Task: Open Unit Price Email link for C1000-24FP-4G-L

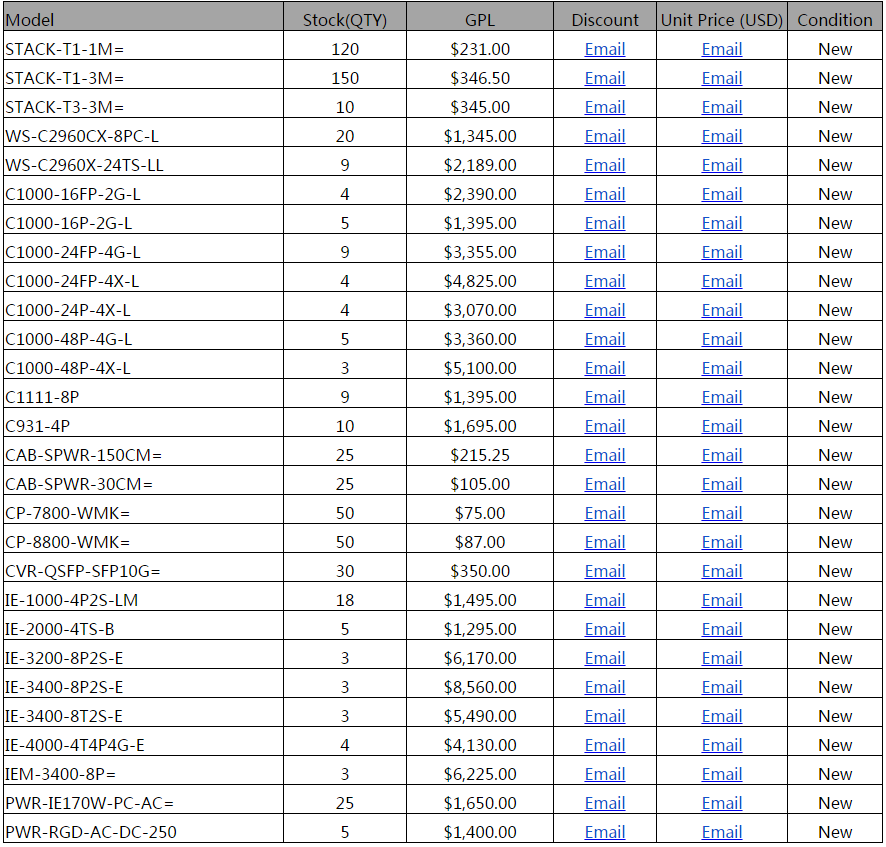Action: (x=722, y=252)
